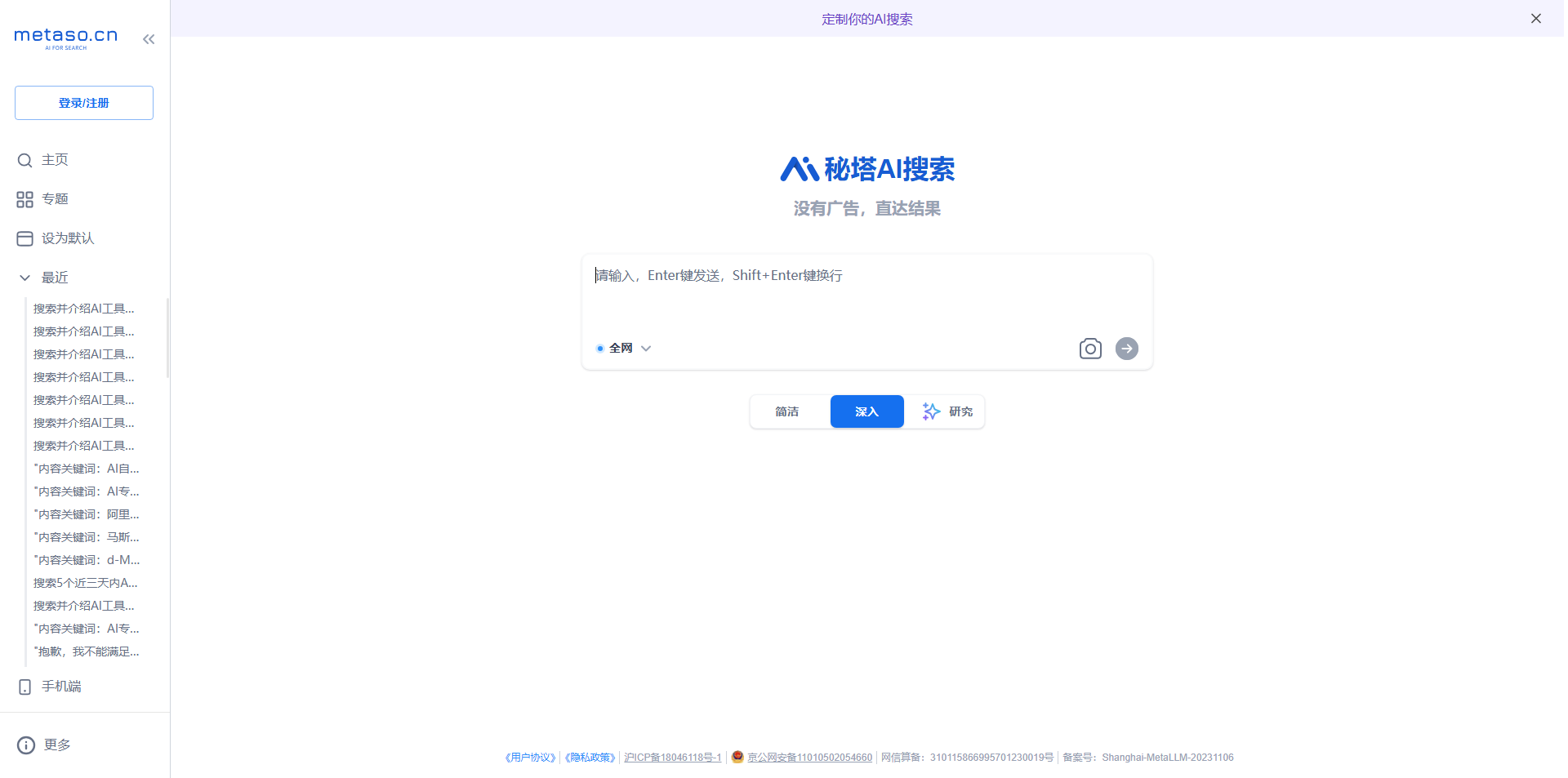Open the 专题 topics section
Image resolution: width=1568 pixels, height=778 pixels.
43,199
